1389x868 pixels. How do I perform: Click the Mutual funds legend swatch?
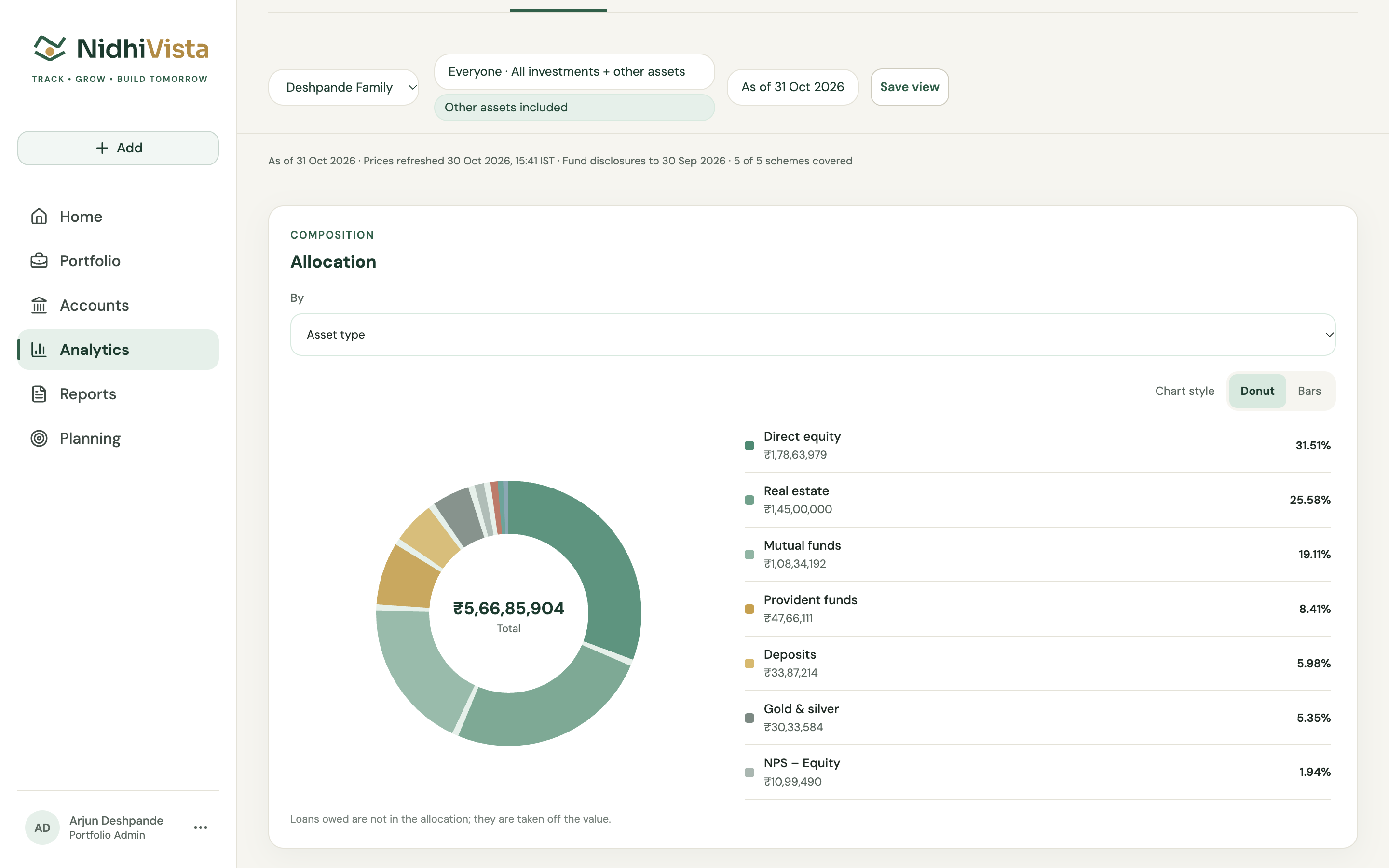(749, 555)
